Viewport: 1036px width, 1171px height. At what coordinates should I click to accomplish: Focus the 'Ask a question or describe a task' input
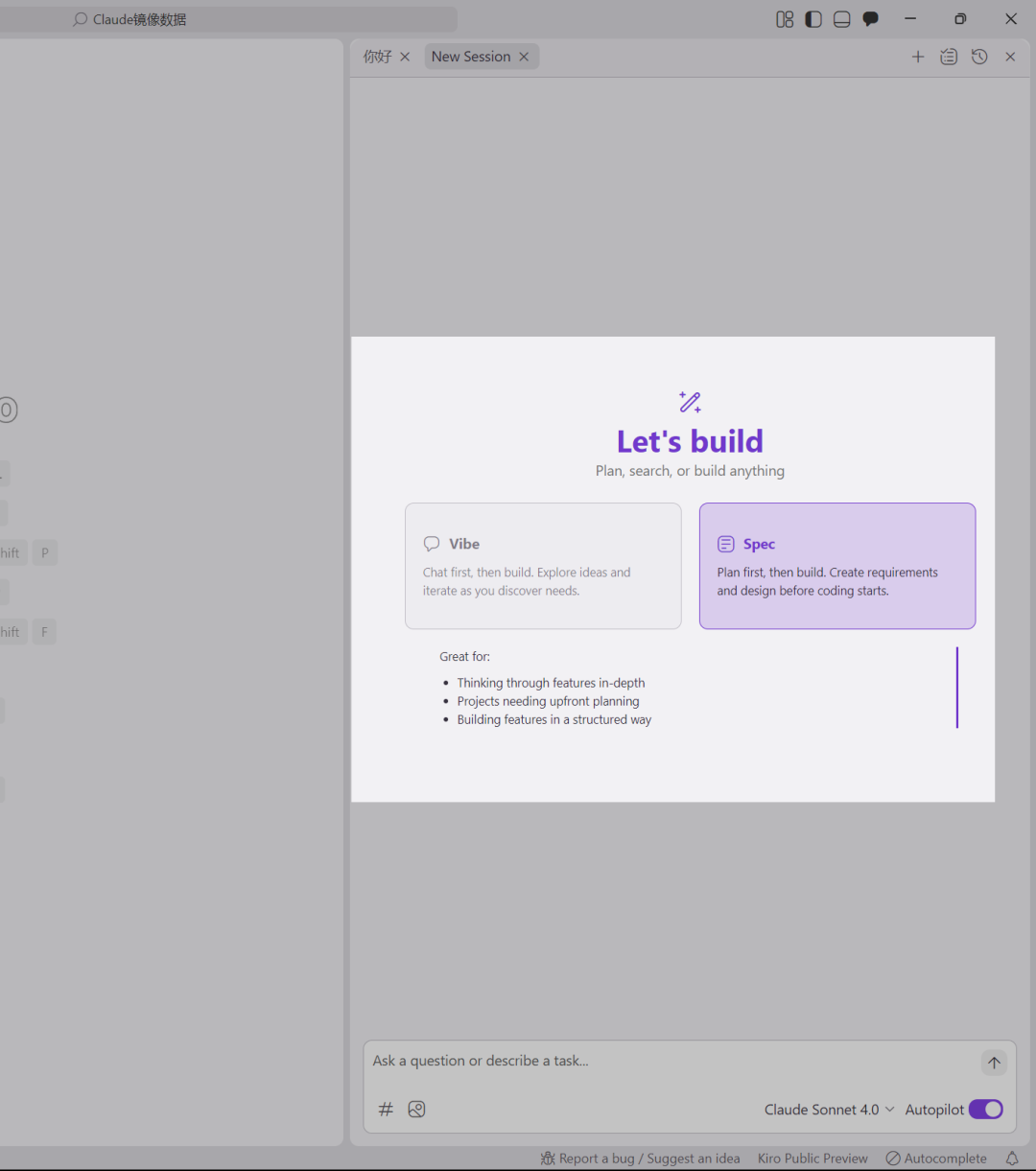(x=671, y=1061)
